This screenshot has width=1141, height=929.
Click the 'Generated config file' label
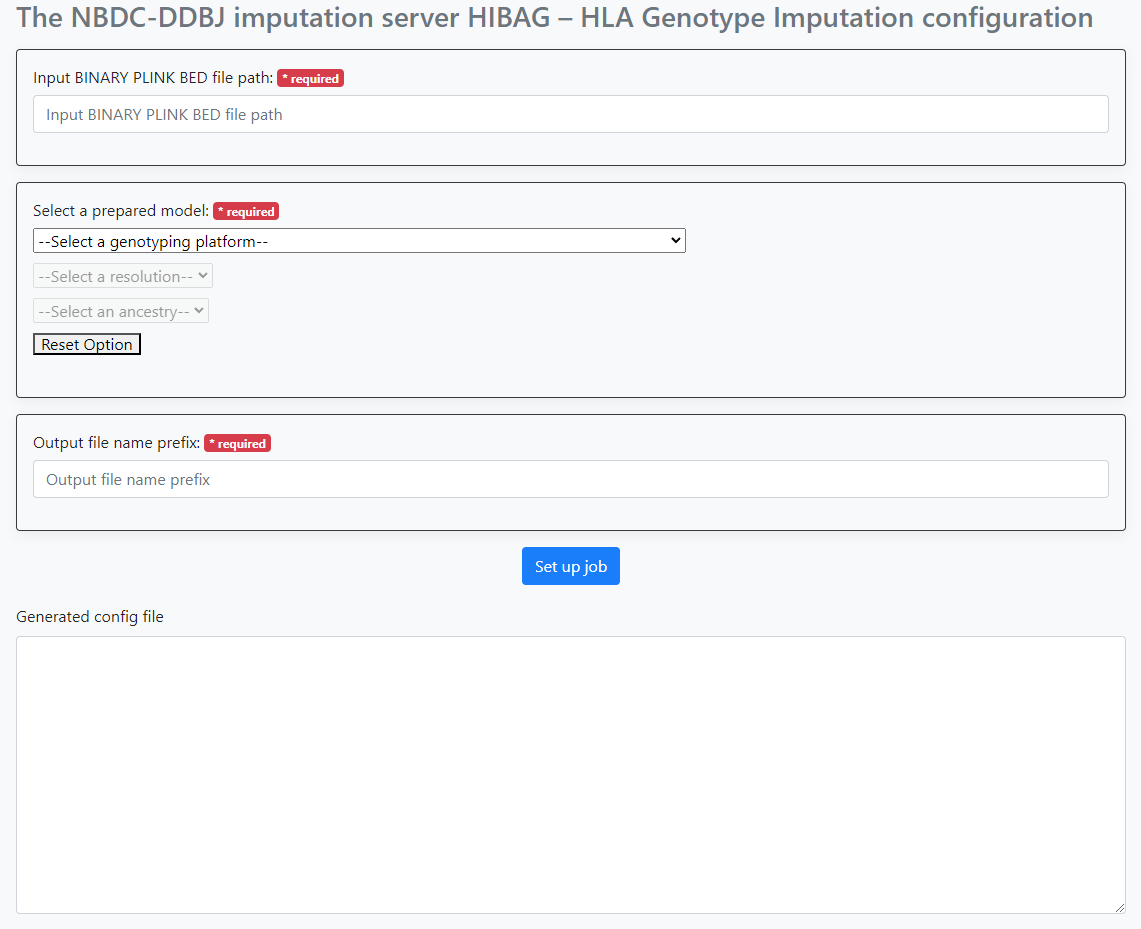pyautogui.click(x=90, y=617)
